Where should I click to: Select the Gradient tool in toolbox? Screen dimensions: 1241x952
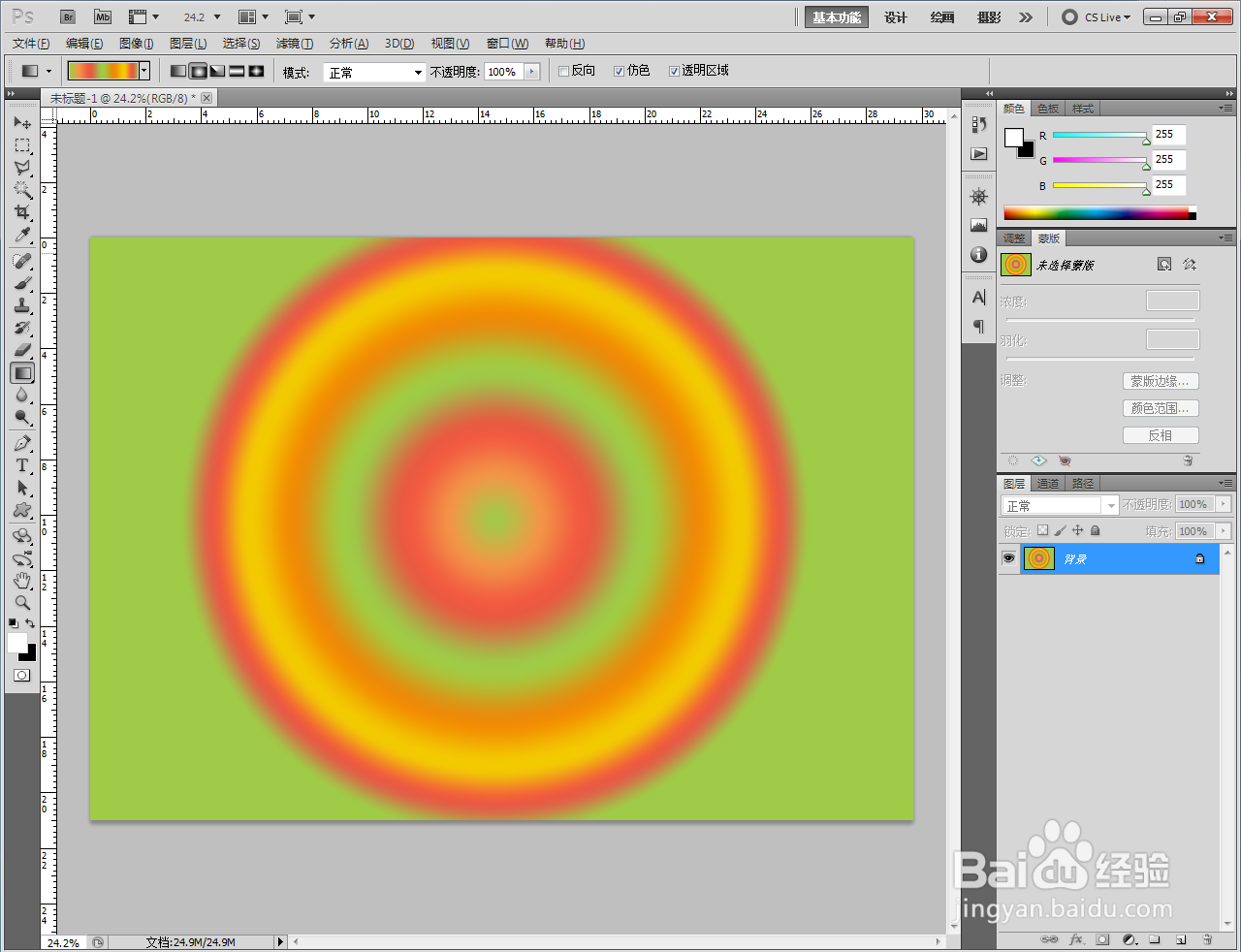click(x=22, y=372)
